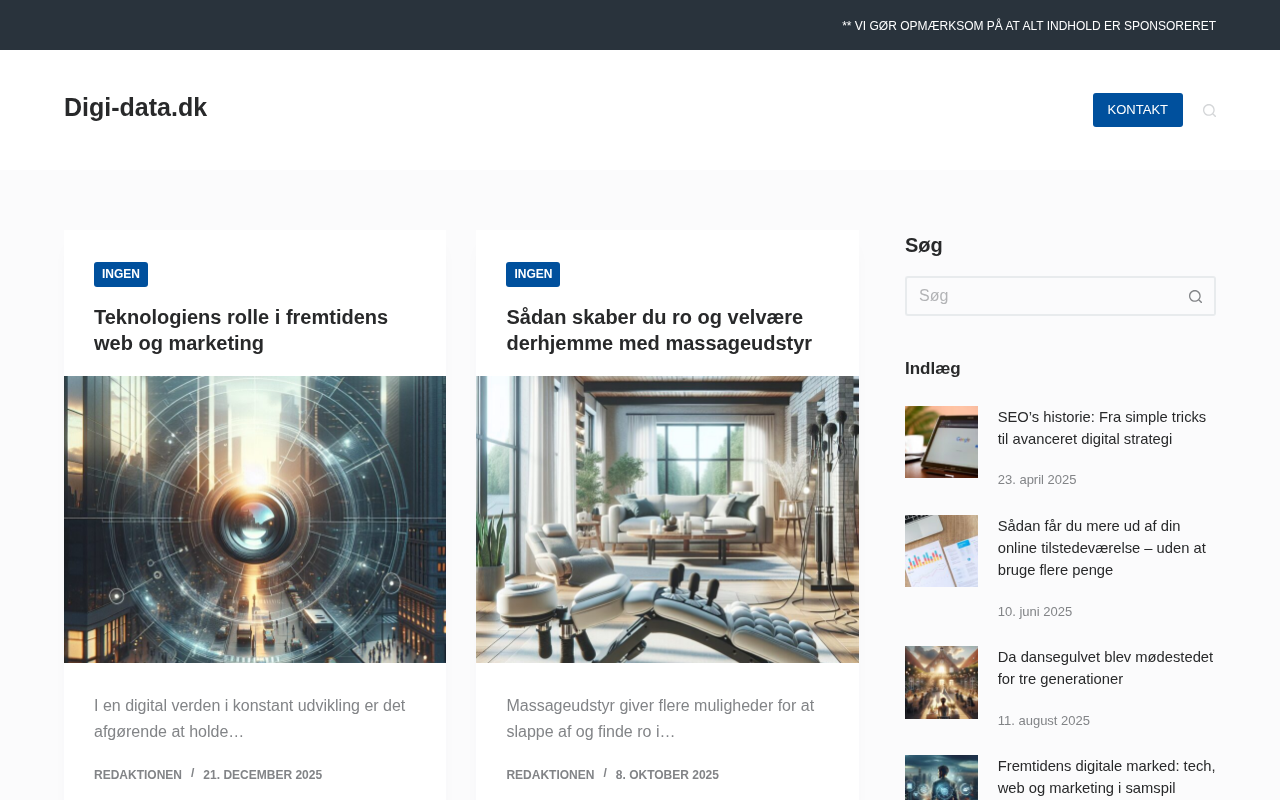Go to the Digi-data.dk home logo
This screenshot has width=1280, height=800.
[x=135, y=107]
